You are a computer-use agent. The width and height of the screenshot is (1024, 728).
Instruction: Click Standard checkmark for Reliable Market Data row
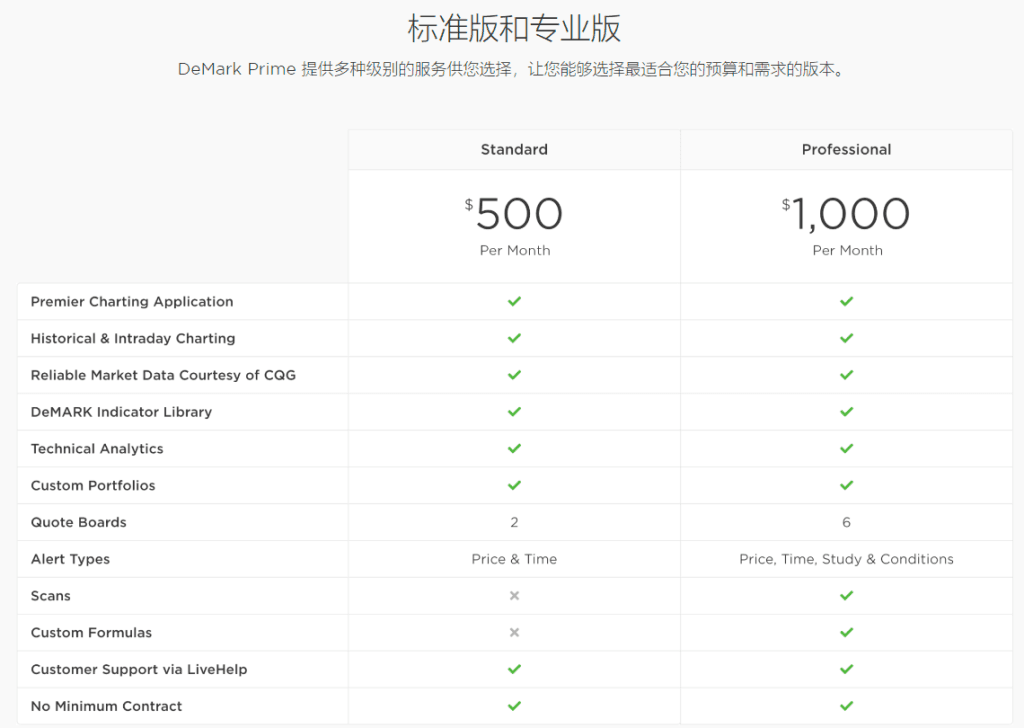point(515,375)
